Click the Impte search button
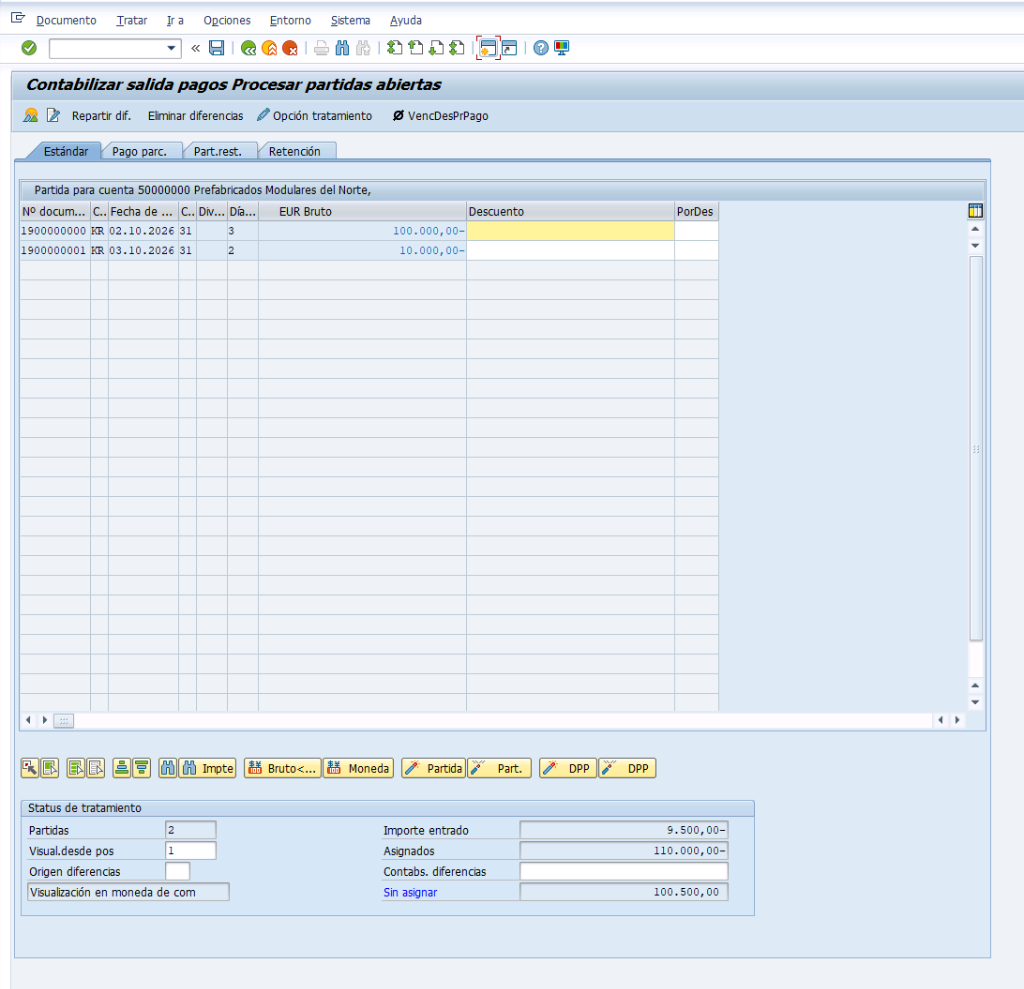The height and width of the screenshot is (989, 1024). click(208, 768)
